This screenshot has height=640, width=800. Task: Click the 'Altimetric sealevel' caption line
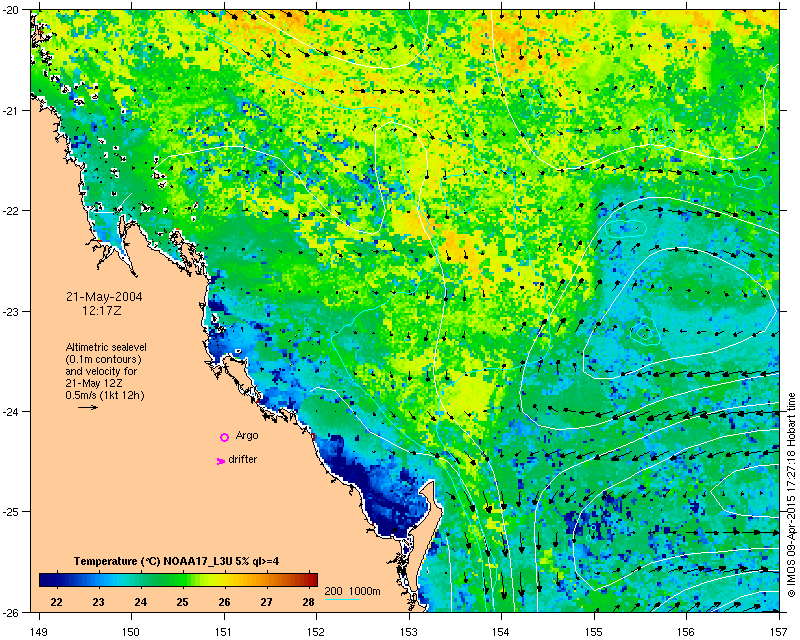(106, 347)
